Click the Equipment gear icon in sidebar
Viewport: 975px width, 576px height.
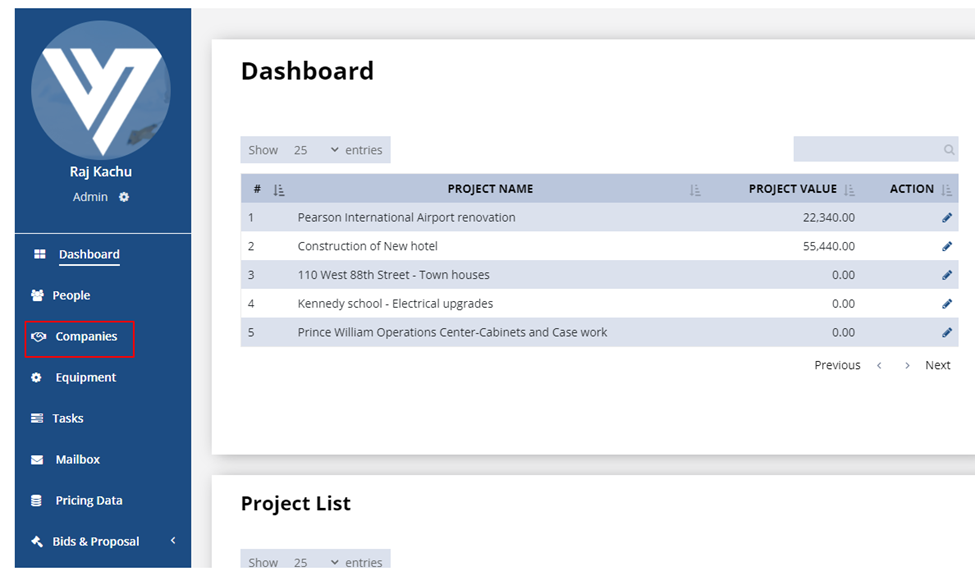tap(37, 378)
